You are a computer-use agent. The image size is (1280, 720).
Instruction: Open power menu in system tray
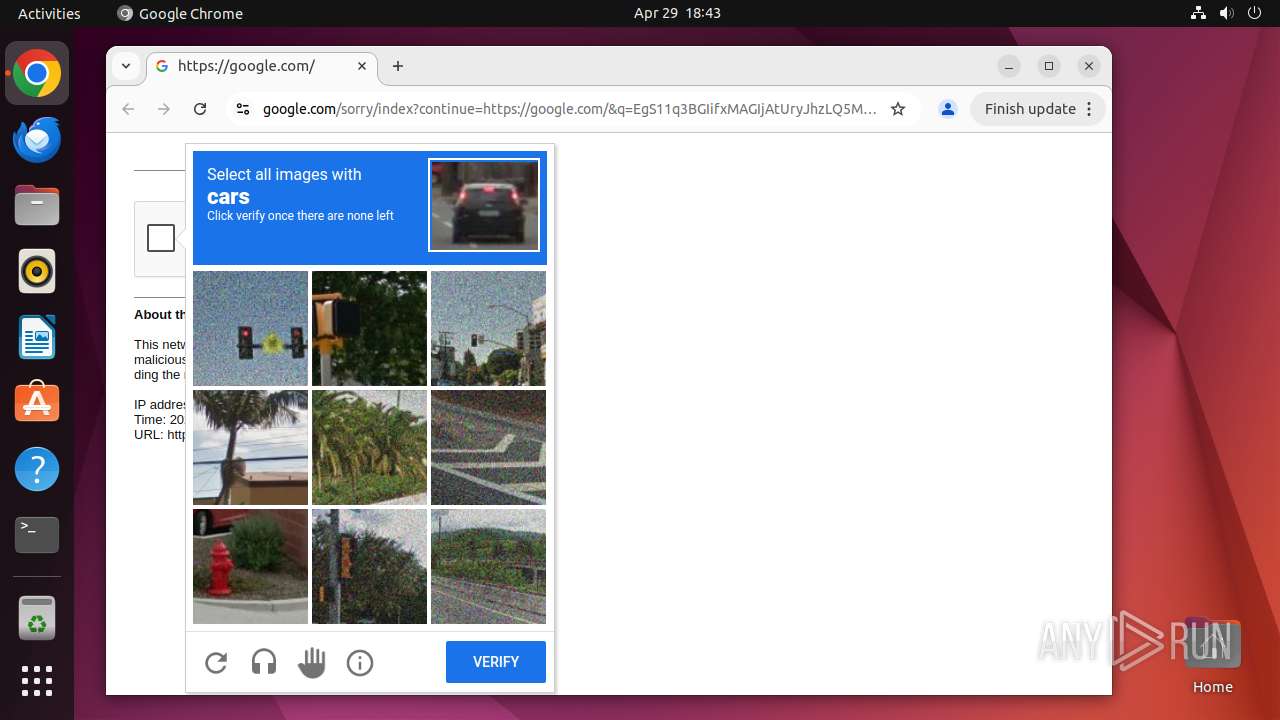pyautogui.click(x=1255, y=13)
